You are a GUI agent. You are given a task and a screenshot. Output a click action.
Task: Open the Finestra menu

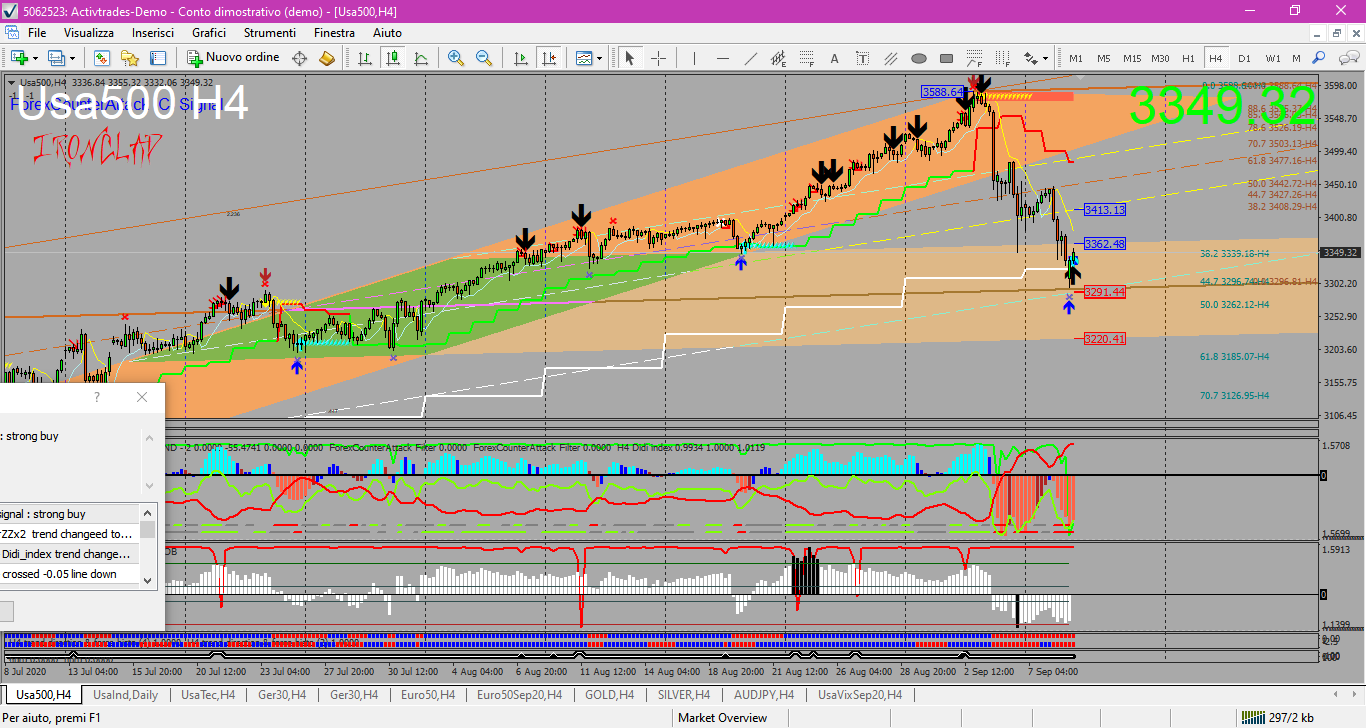click(334, 33)
